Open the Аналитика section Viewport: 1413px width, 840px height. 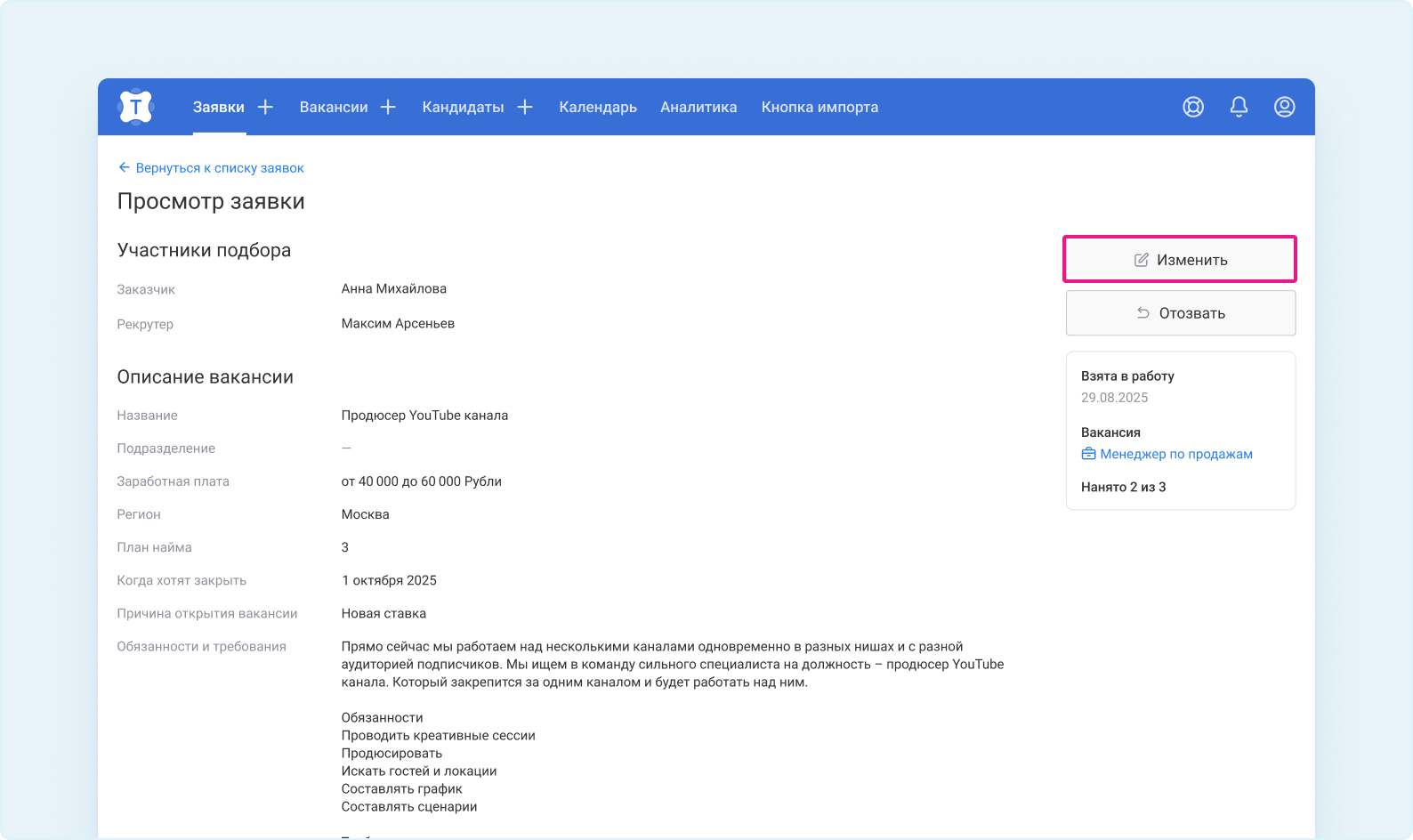coord(698,108)
